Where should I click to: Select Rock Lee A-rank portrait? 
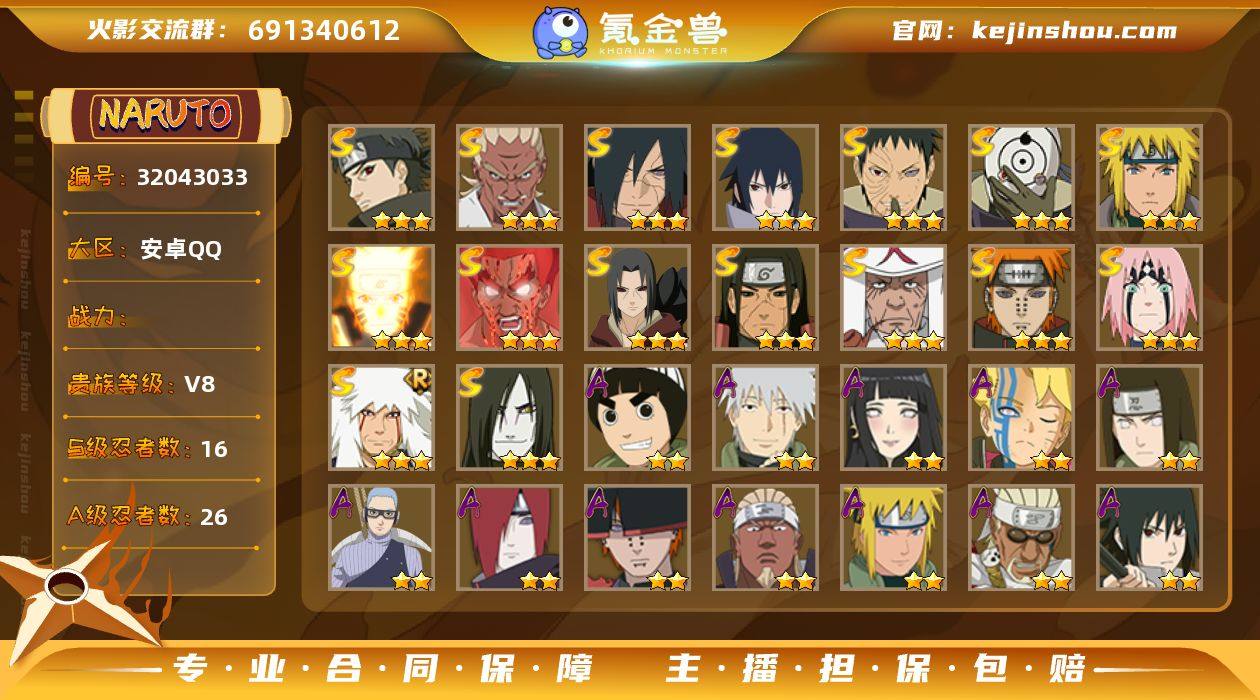(x=637, y=417)
